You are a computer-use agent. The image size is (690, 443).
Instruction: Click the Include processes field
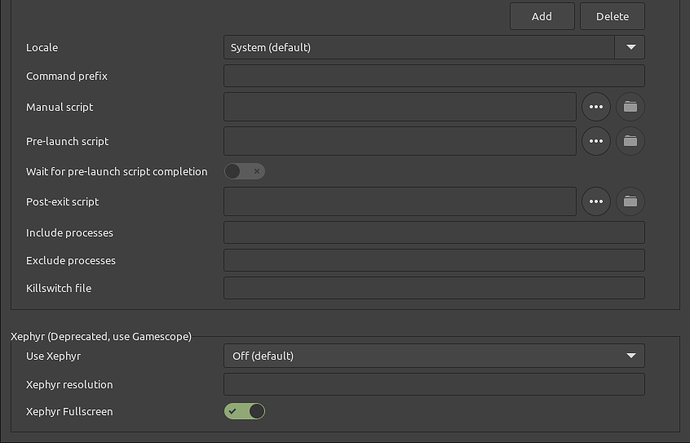pyautogui.click(x=433, y=233)
